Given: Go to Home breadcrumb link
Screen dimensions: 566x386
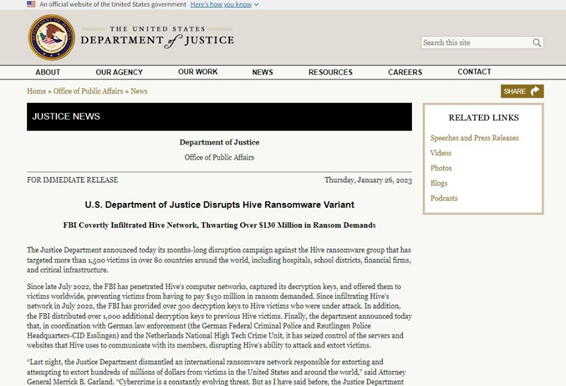Looking at the screenshot, I should point(36,91).
